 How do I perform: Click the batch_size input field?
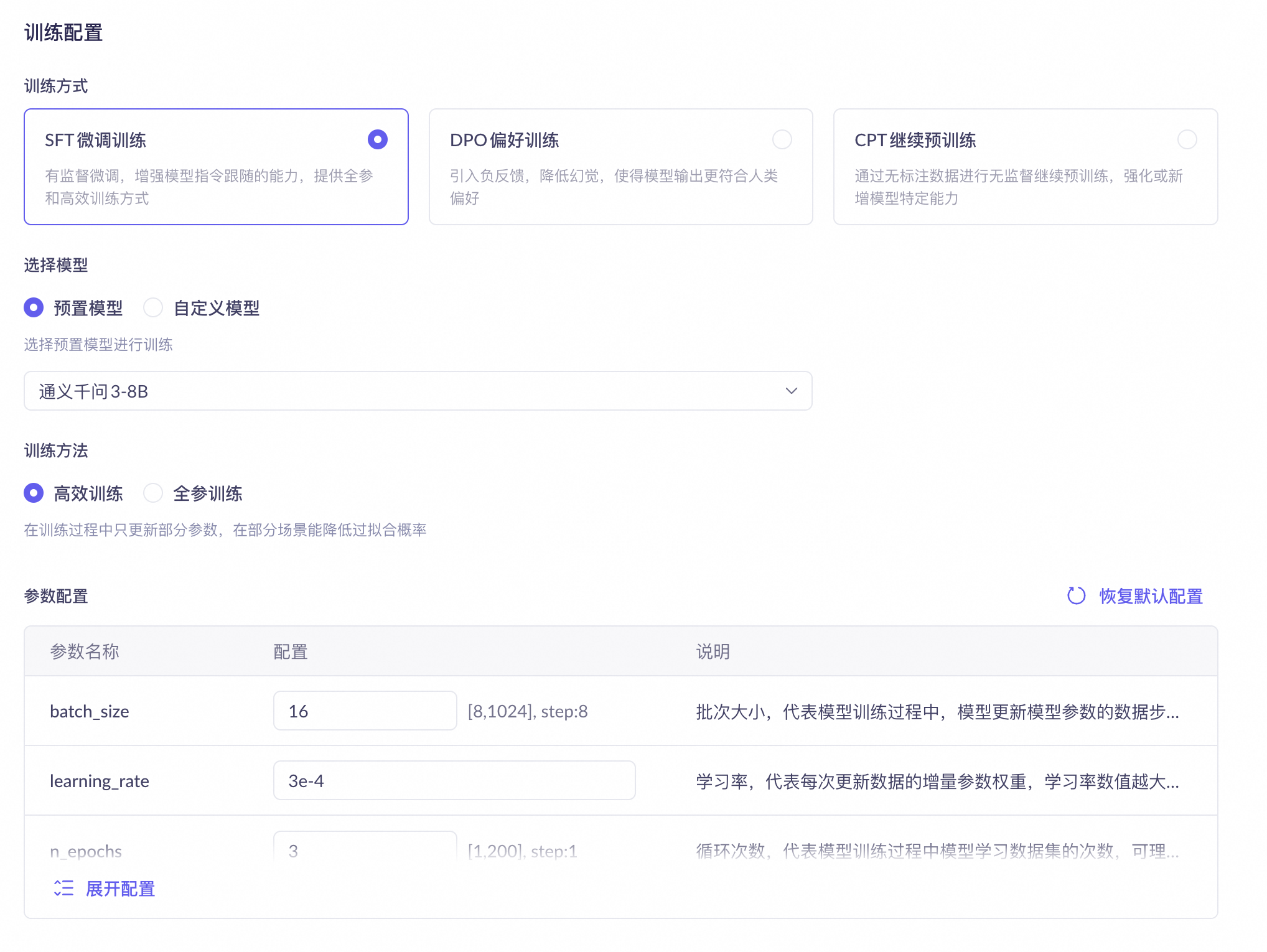(x=365, y=711)
